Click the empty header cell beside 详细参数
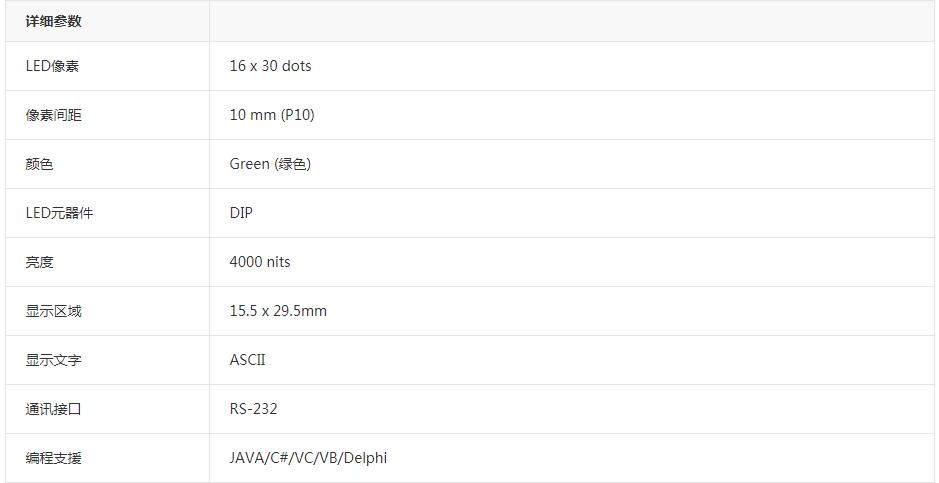Image resolution: width=939 pixels, height=483 pixels. tap(570, 21)
